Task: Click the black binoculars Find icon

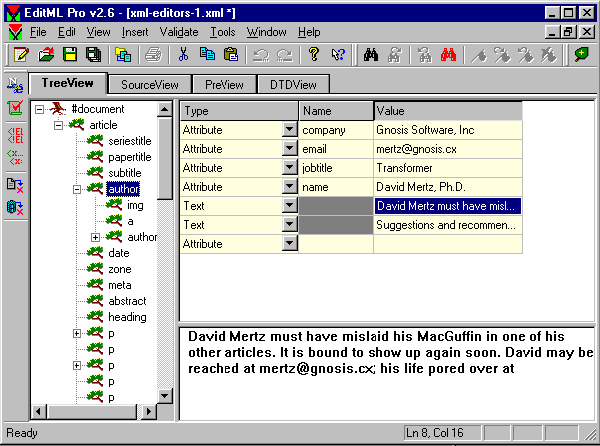Action: [x=371, y=55]
